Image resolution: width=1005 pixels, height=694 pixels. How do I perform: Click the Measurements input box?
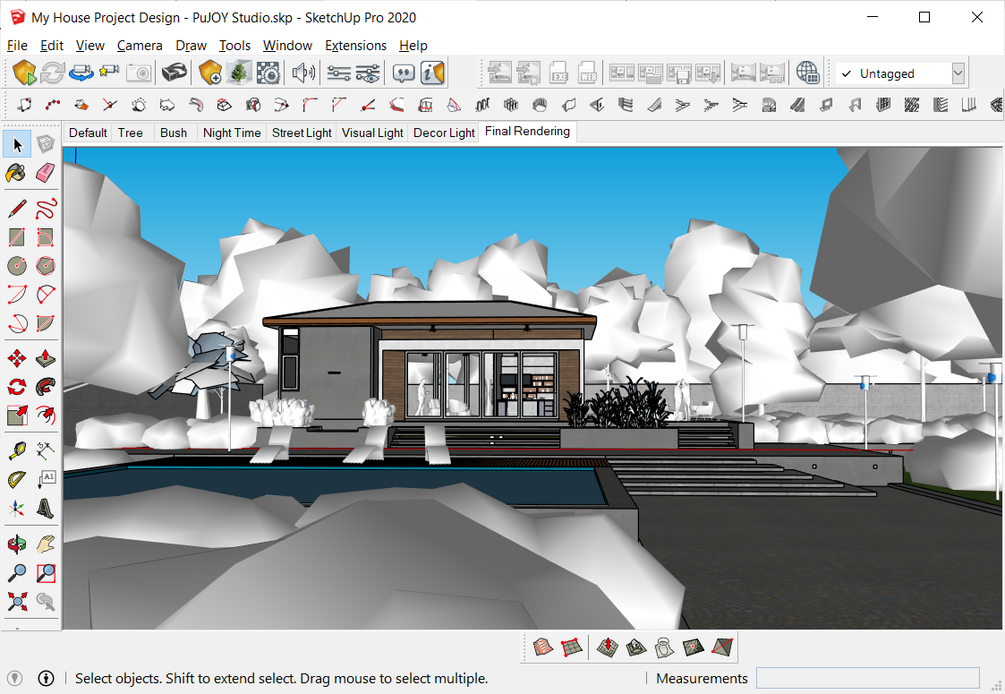coord(868,678)
